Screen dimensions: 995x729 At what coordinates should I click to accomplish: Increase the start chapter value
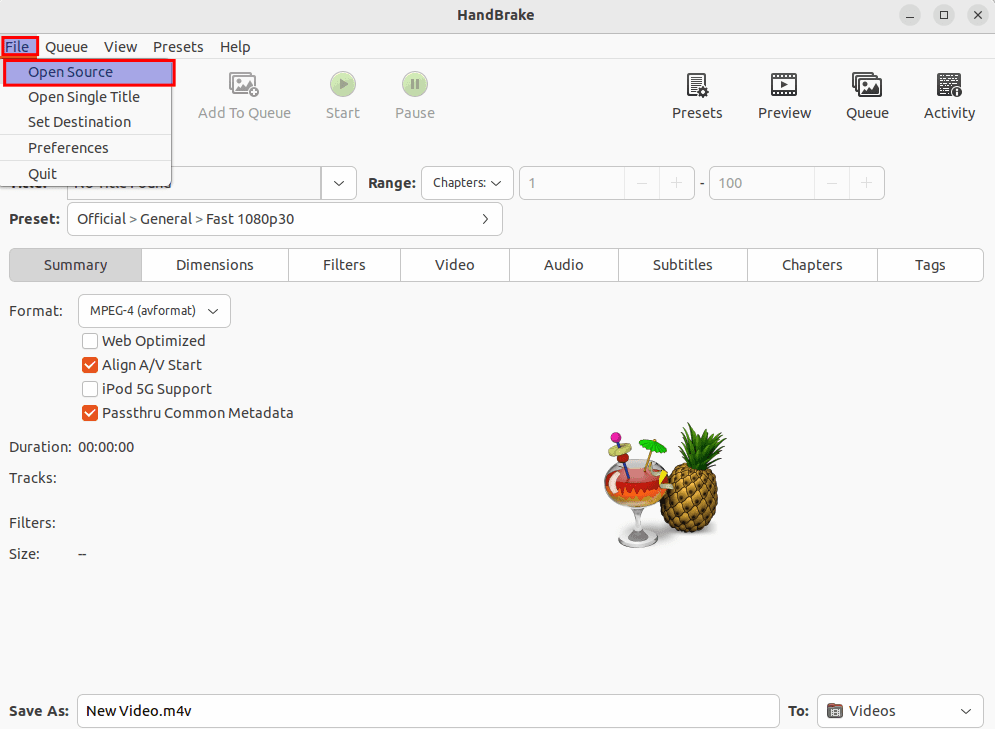click(676, 183)
